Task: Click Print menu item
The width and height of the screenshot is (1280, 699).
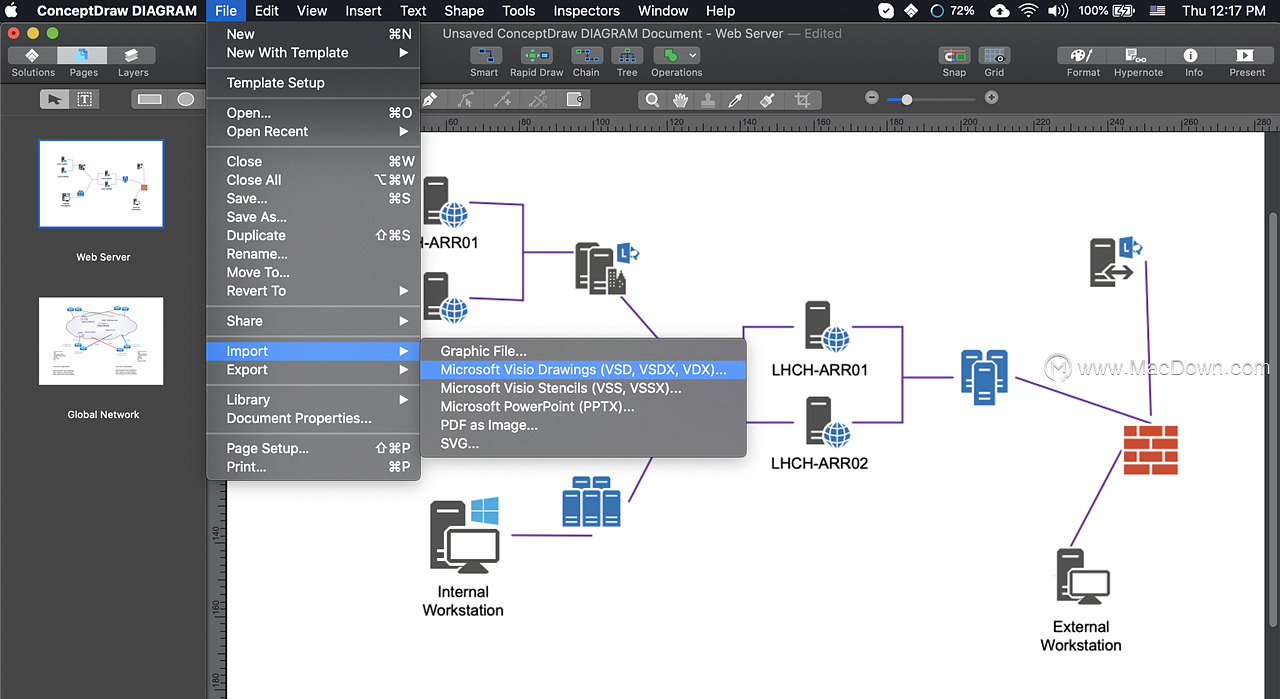Action: coord(313,467)
